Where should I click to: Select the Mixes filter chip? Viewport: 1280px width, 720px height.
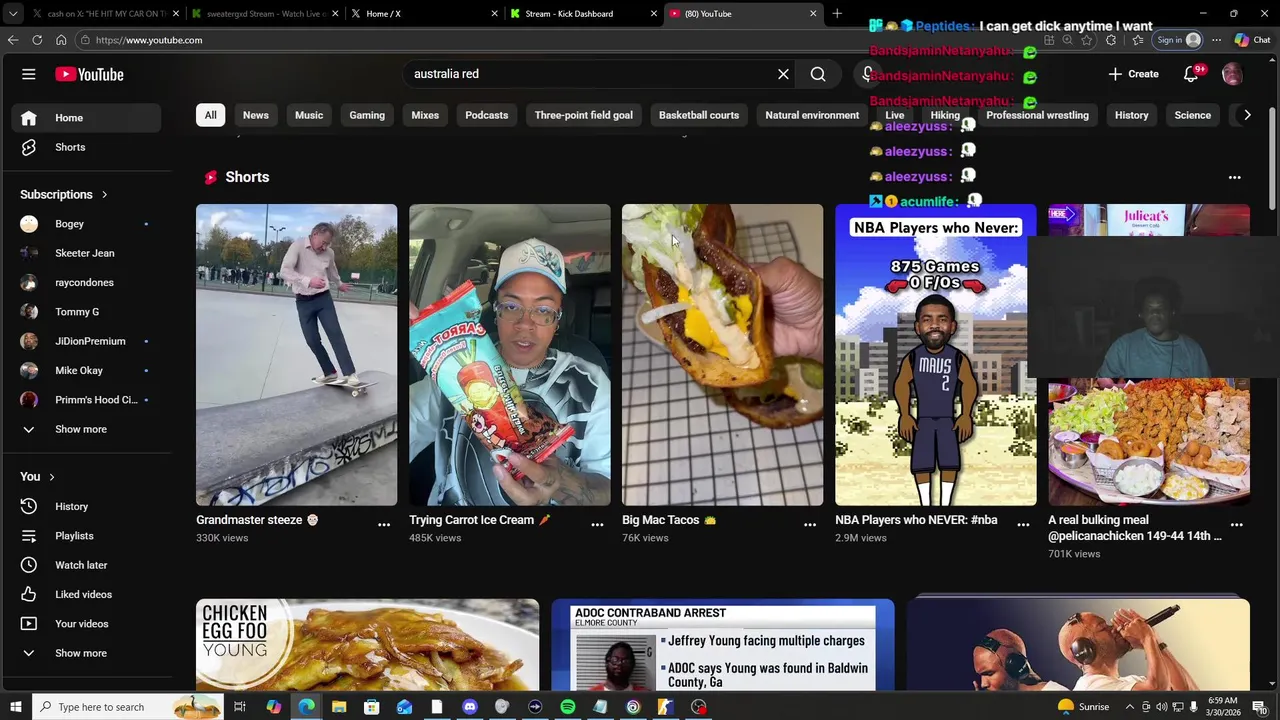[x=425, y=115]
